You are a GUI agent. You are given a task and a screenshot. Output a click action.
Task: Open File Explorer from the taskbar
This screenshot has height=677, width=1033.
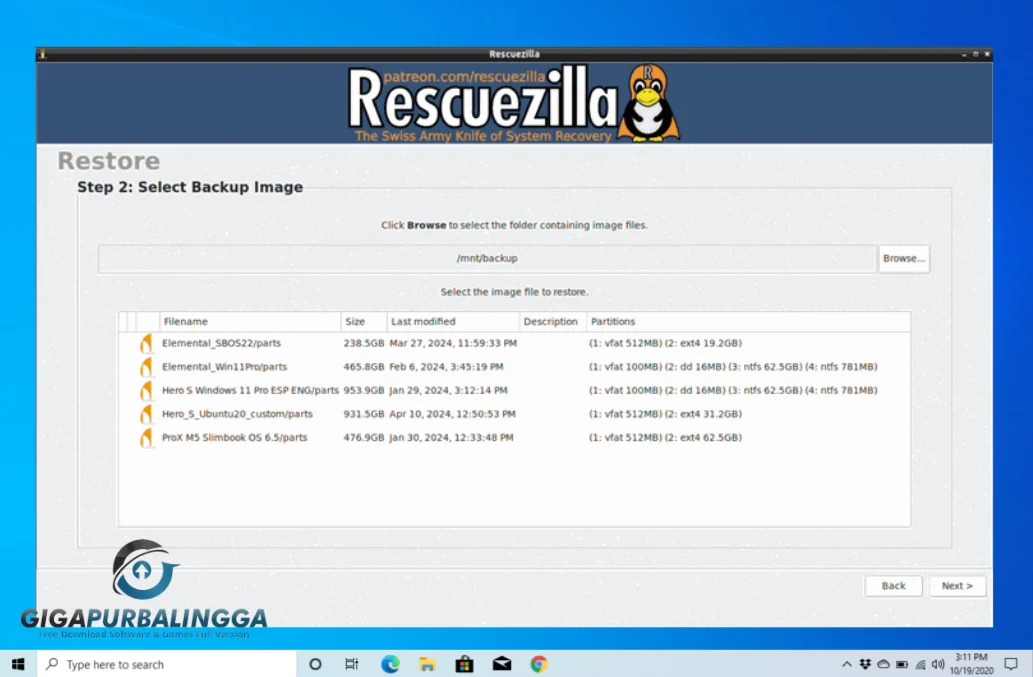tap(427, 664)
